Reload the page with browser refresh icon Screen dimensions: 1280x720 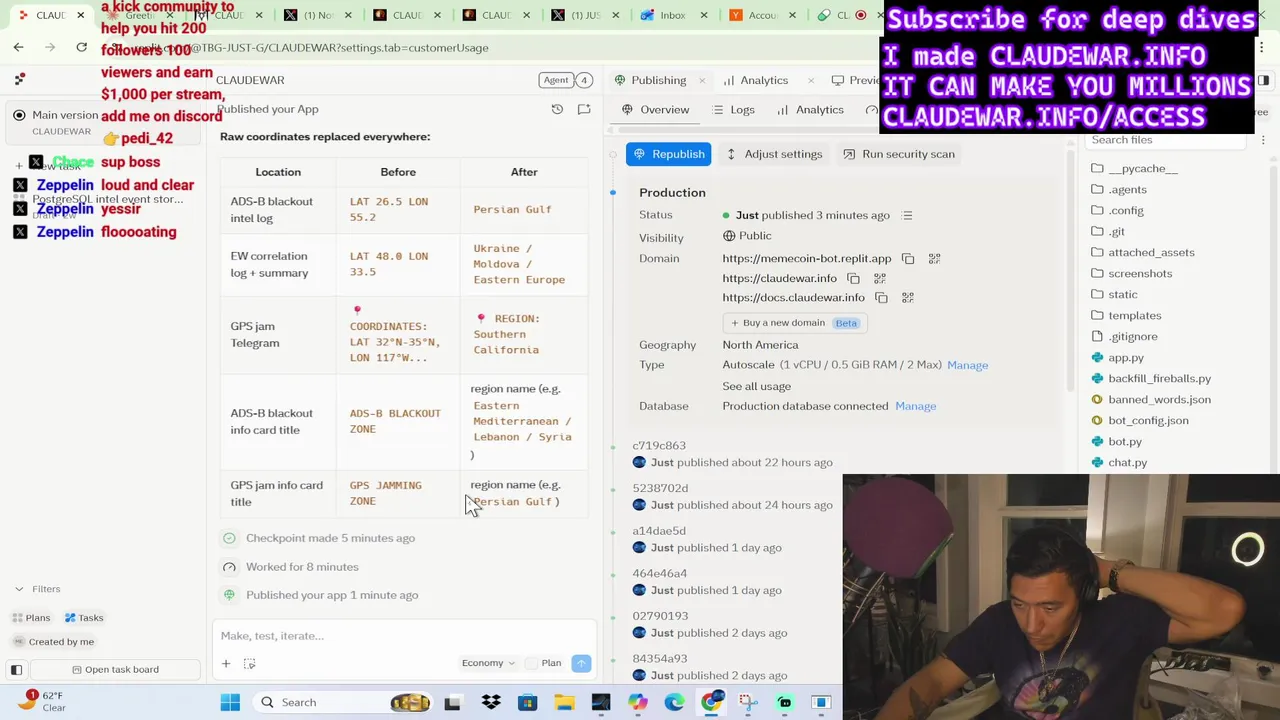81,47
